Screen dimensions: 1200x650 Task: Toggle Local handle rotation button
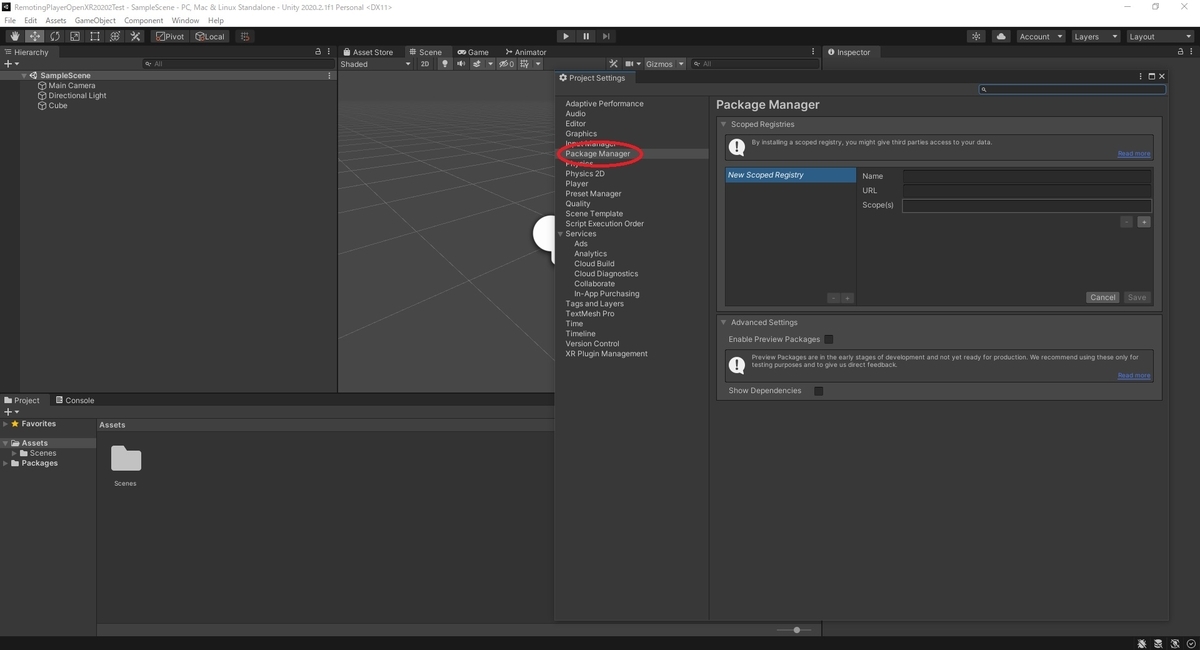tap(210, 36)
